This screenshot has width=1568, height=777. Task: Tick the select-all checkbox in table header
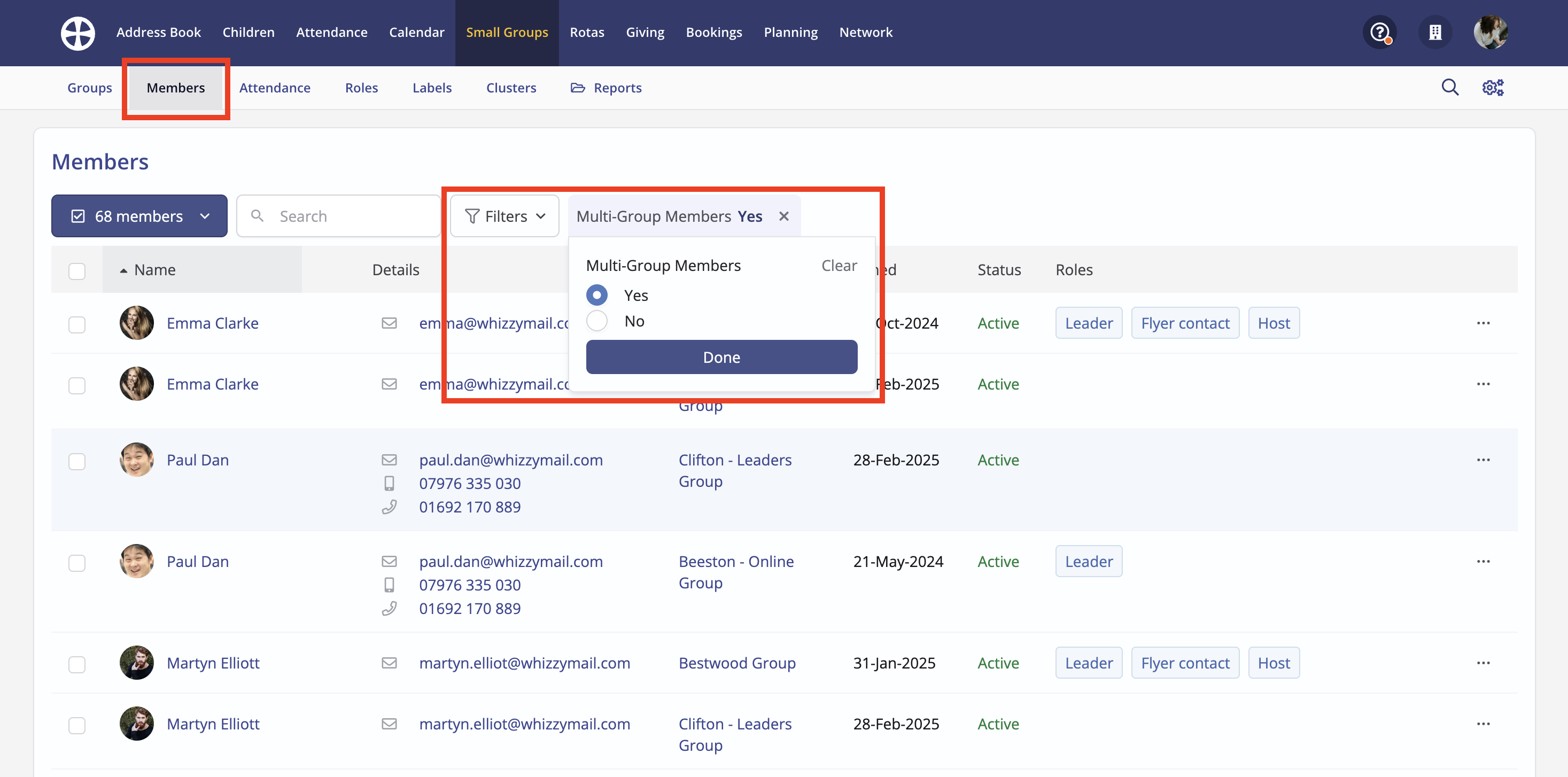[x=77, y=271]
